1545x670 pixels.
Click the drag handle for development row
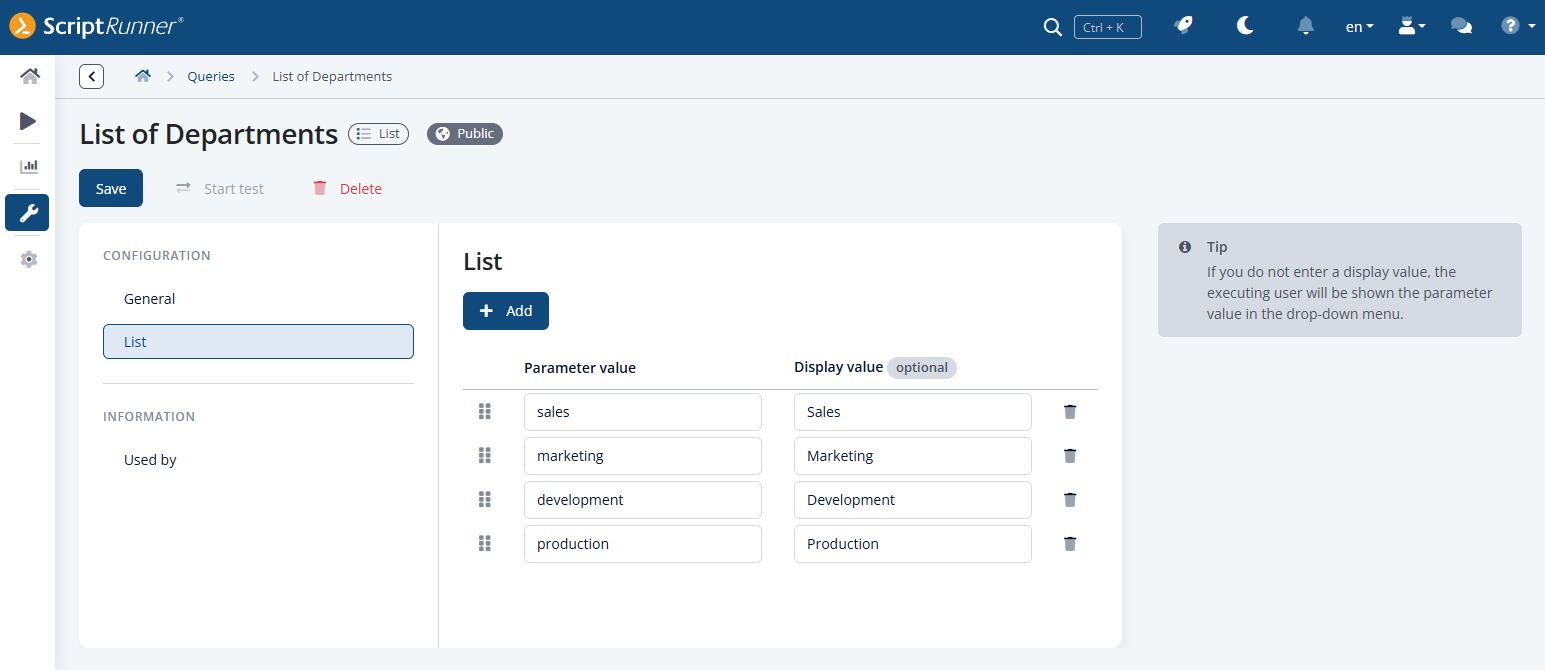coord(485,499)
